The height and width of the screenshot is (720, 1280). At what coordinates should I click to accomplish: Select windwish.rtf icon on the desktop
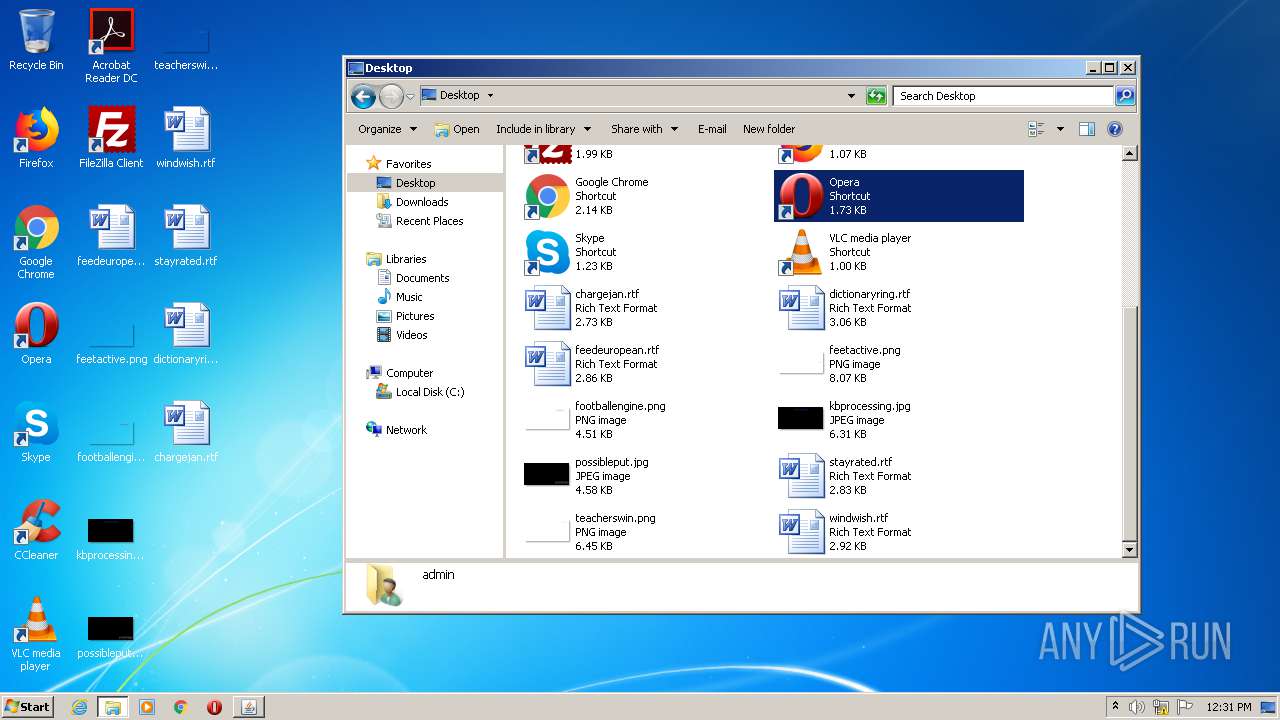pos(186,138)
